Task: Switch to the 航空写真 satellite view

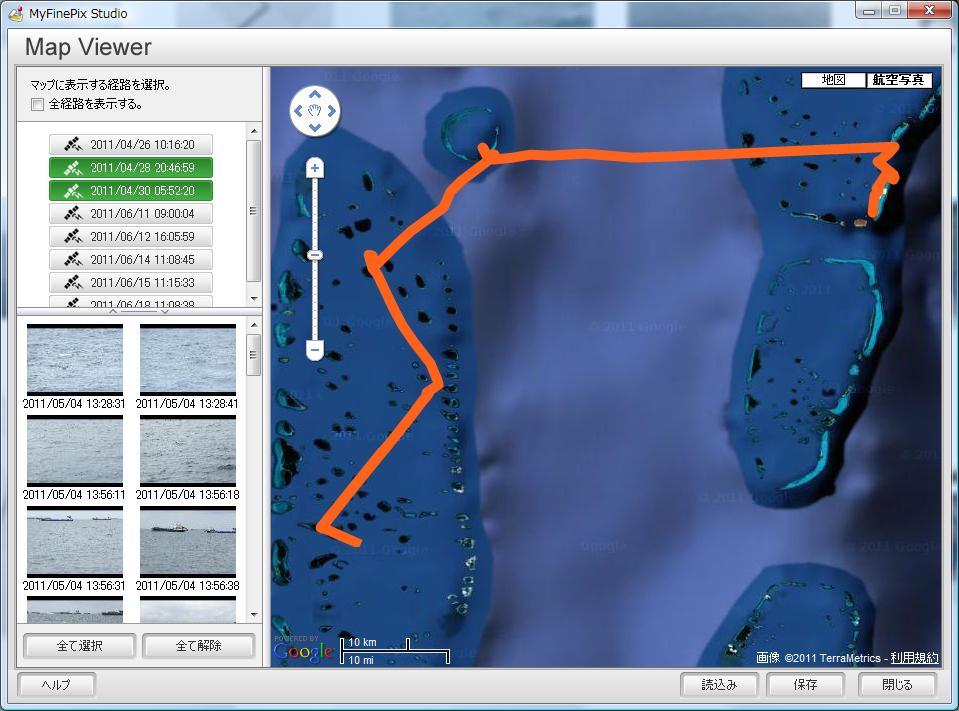Action: (899, 80)
